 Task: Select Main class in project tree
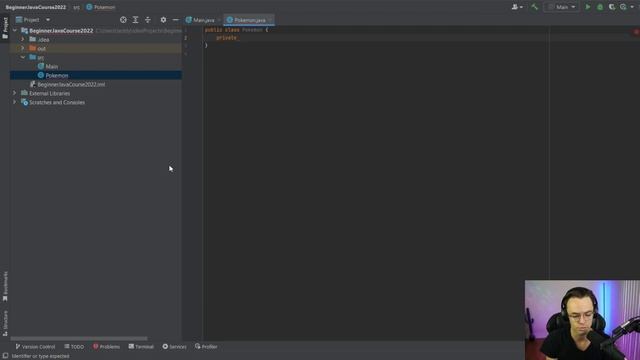(51, 66)
